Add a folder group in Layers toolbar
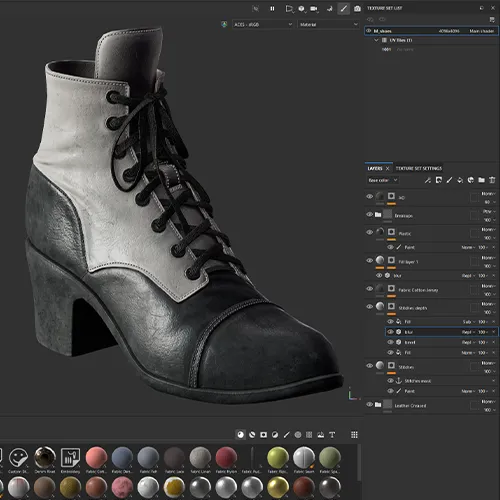This screenshot has height=500, width=500. coord(481,180)
